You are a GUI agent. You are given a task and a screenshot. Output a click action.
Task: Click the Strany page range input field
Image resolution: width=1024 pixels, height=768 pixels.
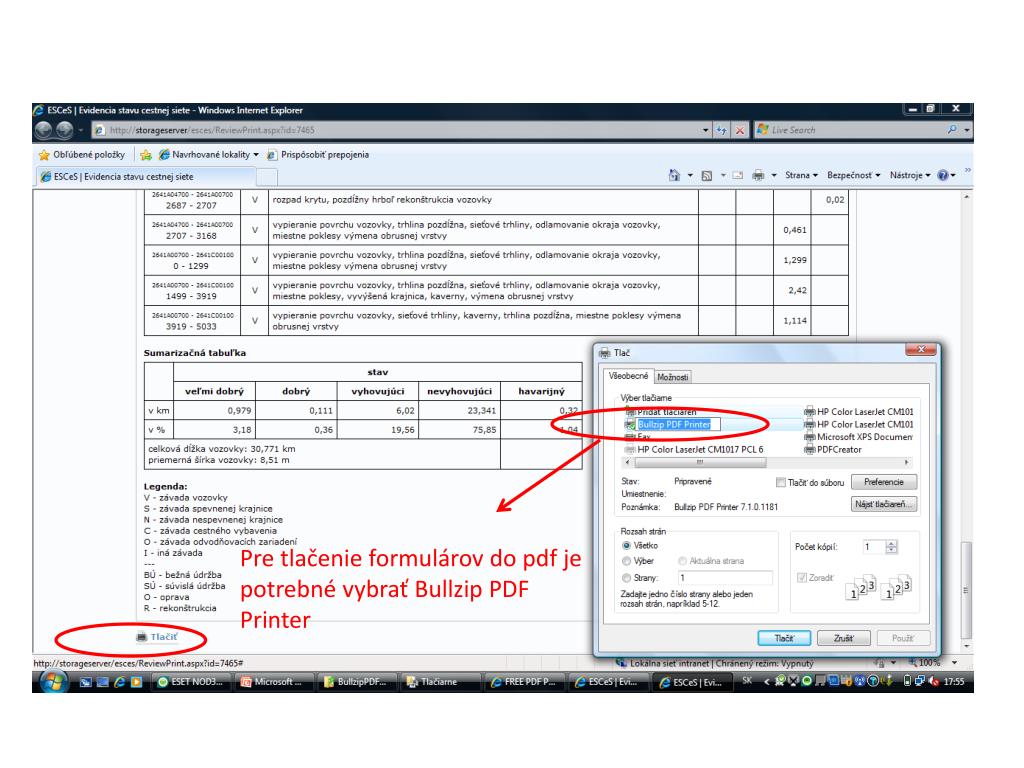point(724,578)
